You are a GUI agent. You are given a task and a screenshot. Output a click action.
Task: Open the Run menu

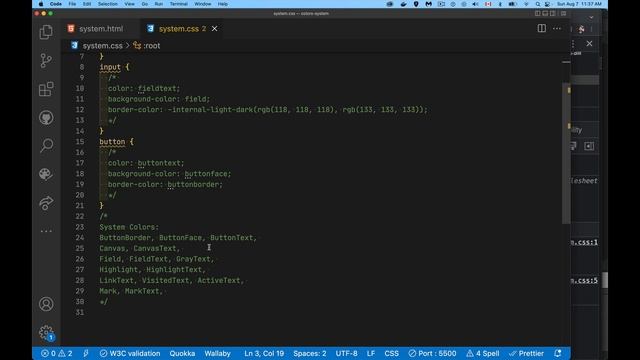click(159, 4)
